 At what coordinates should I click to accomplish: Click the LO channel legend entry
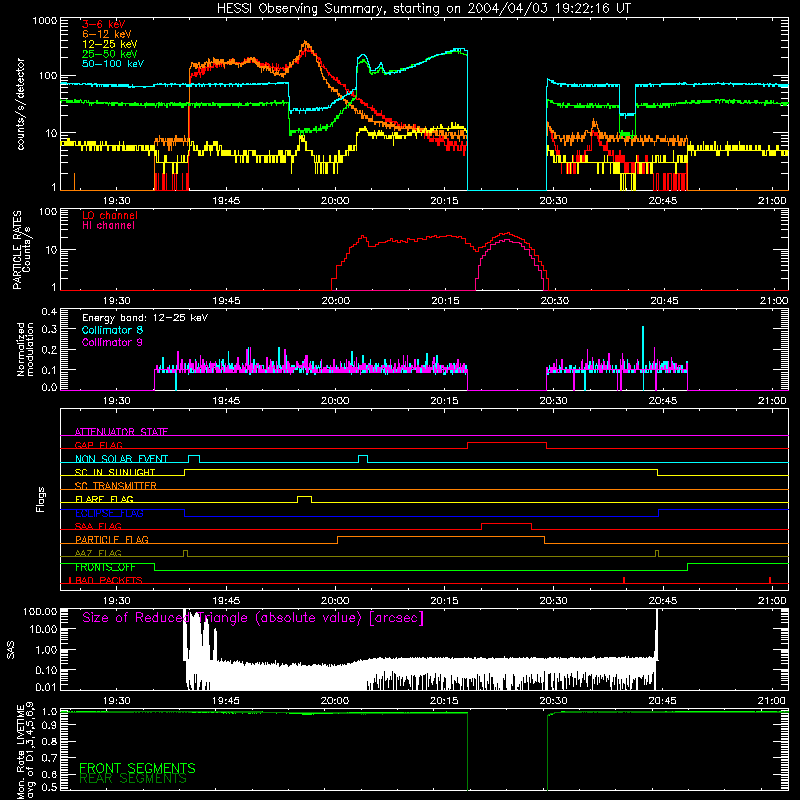click(110, 215)
